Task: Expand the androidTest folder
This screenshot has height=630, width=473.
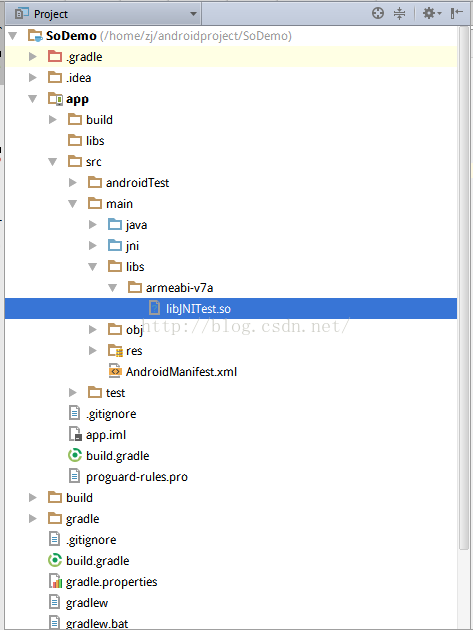Action: (x=73, y=183)
